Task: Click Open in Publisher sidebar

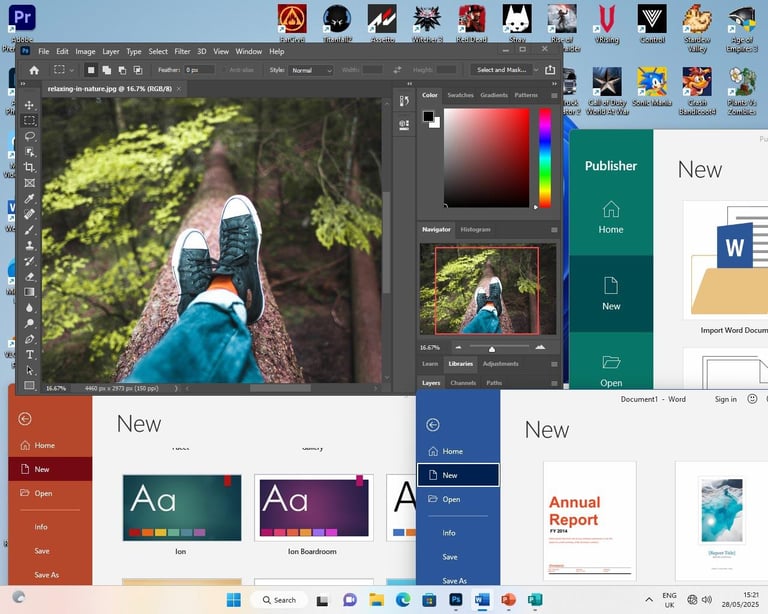Action: click(611, 371)
